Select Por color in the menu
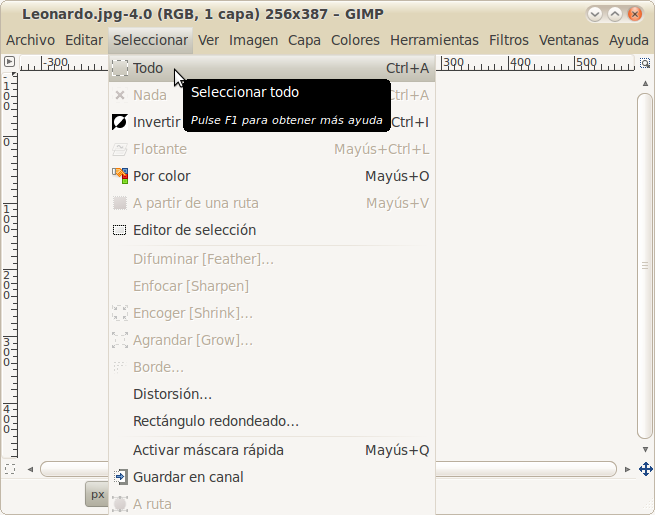The height and width of the screenshot is (515, 655). point(272,176)
